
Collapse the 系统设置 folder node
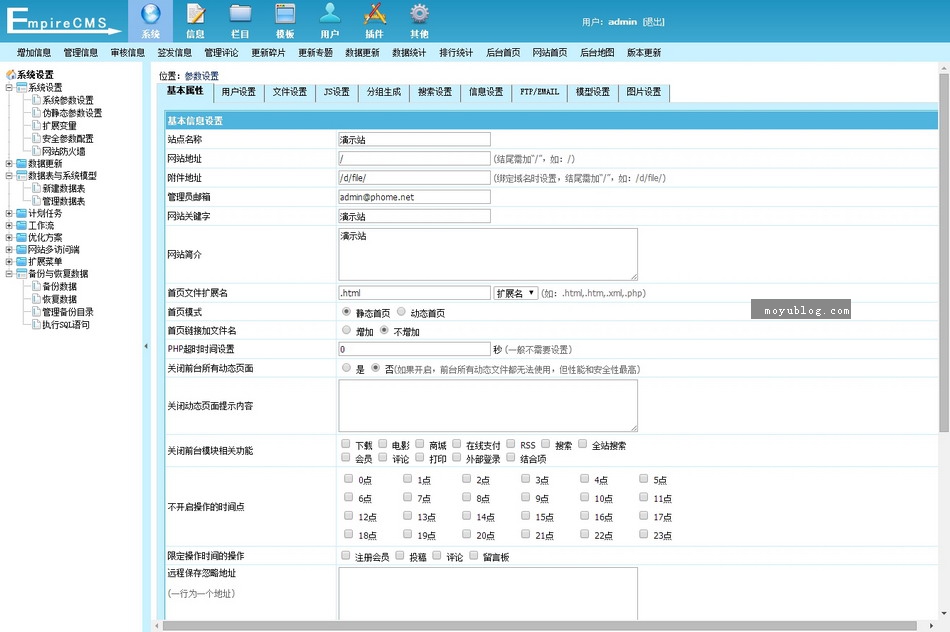9,87
